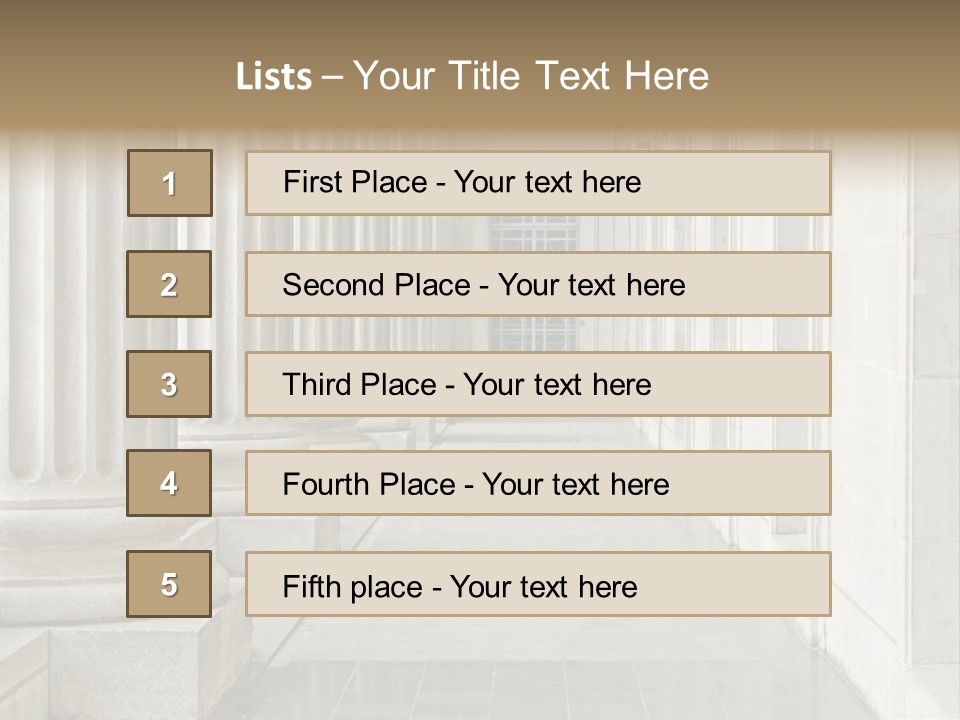
Task: Click the Fourth Place text bar
Action: (538, 483)
